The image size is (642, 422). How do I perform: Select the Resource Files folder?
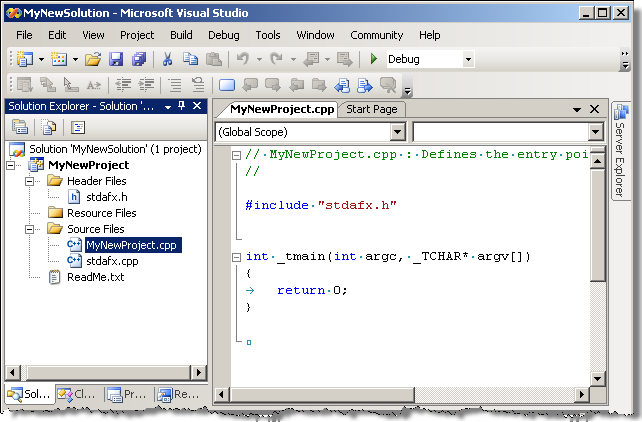click(102, 213)
